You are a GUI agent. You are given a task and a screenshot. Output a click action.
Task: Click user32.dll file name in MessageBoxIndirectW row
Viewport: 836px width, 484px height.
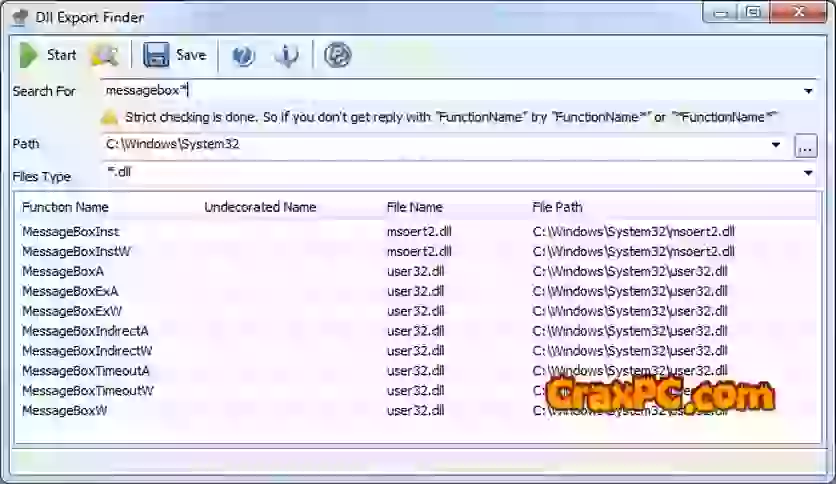(416, 351)
